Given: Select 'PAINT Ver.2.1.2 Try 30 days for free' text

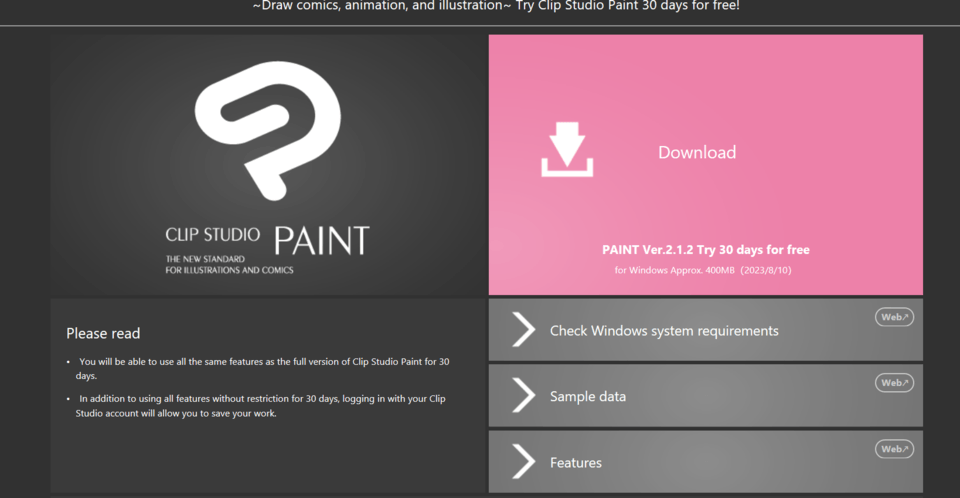Looking at the screenshot, I should click(705, 250).
